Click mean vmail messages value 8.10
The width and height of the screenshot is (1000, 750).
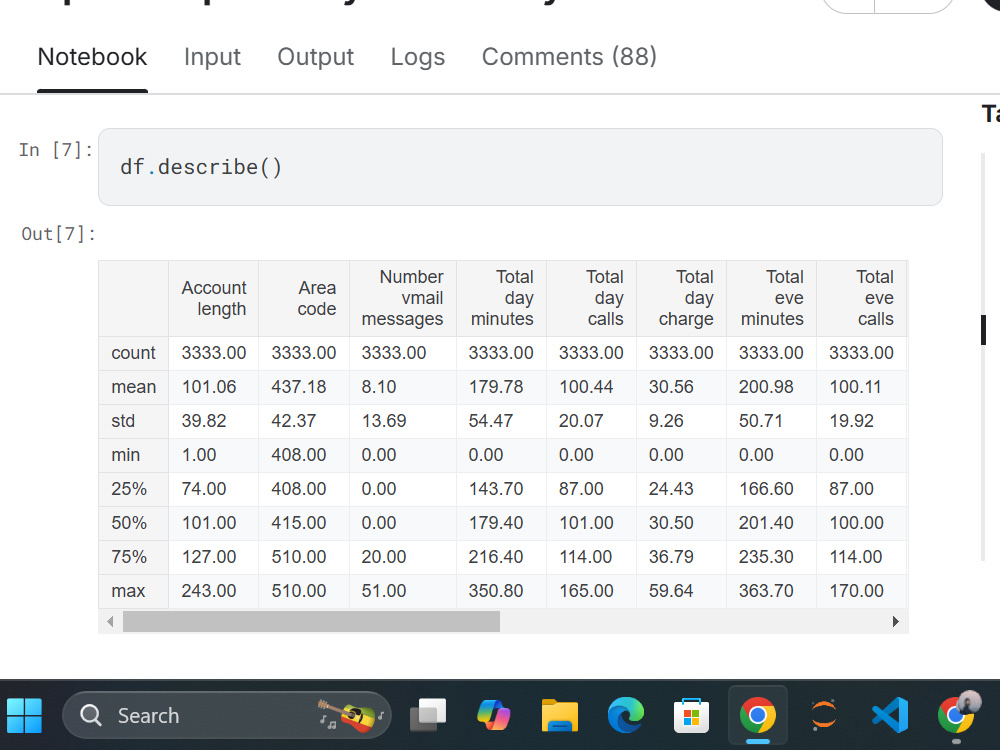point(379,386)
